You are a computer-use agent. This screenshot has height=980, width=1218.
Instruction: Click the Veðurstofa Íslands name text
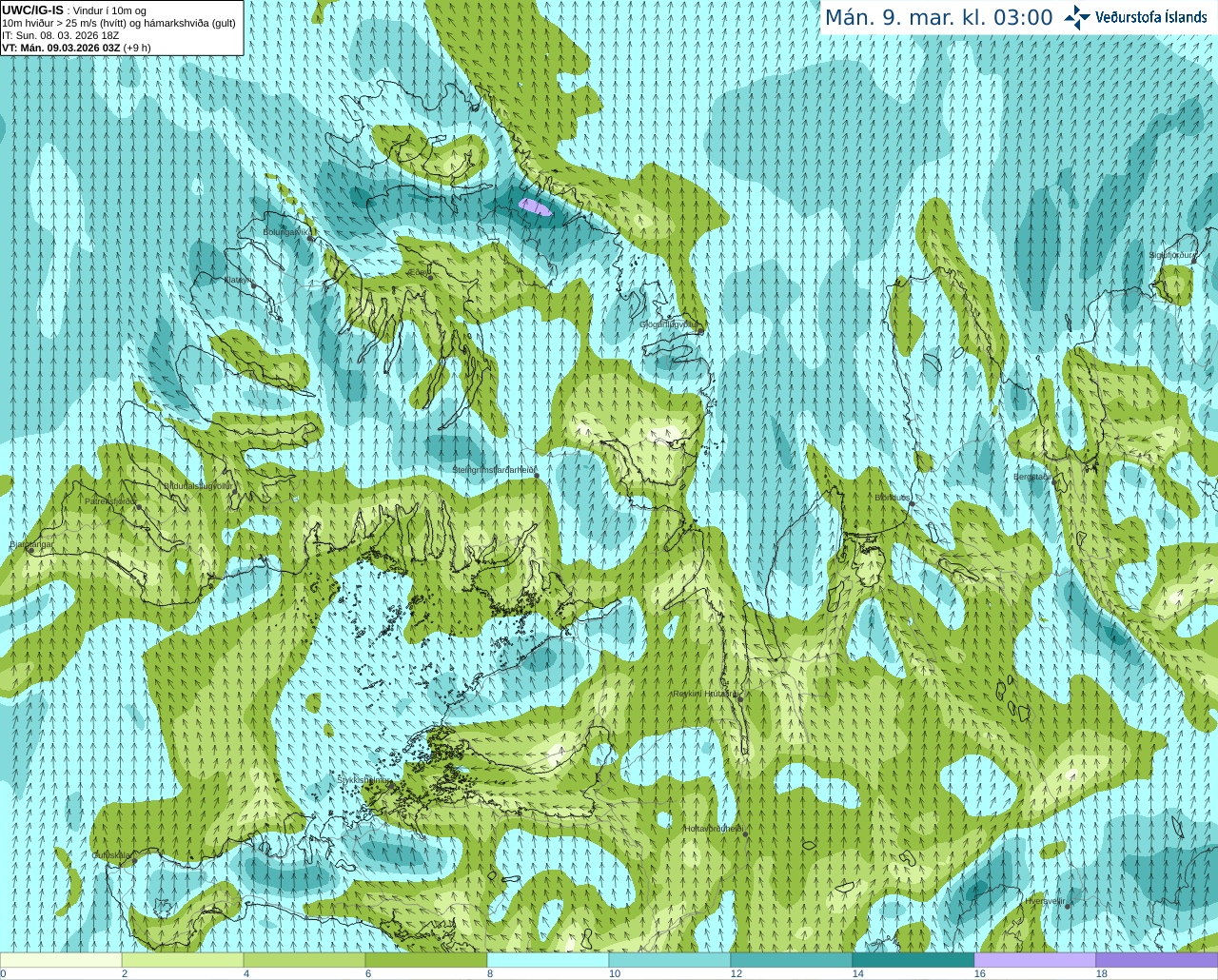point(1150,17)
